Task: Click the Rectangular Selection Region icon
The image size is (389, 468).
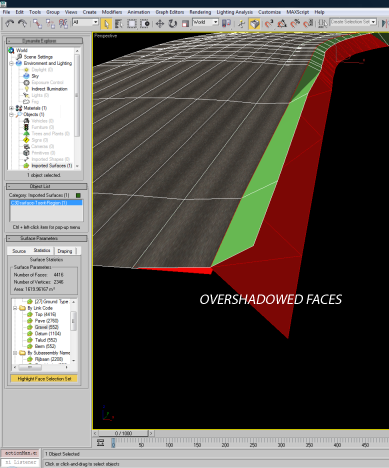Action: click(x=132, y=24)
